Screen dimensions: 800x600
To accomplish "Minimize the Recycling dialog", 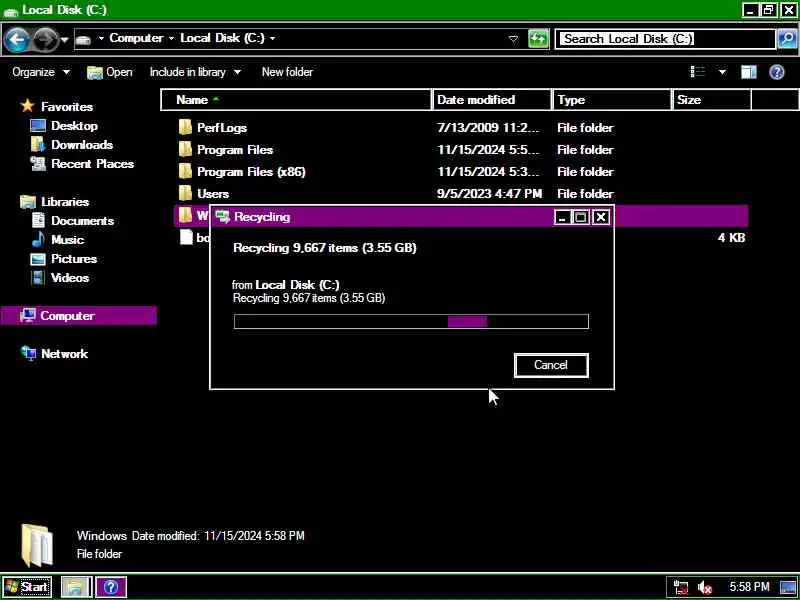I will (562, 217).
